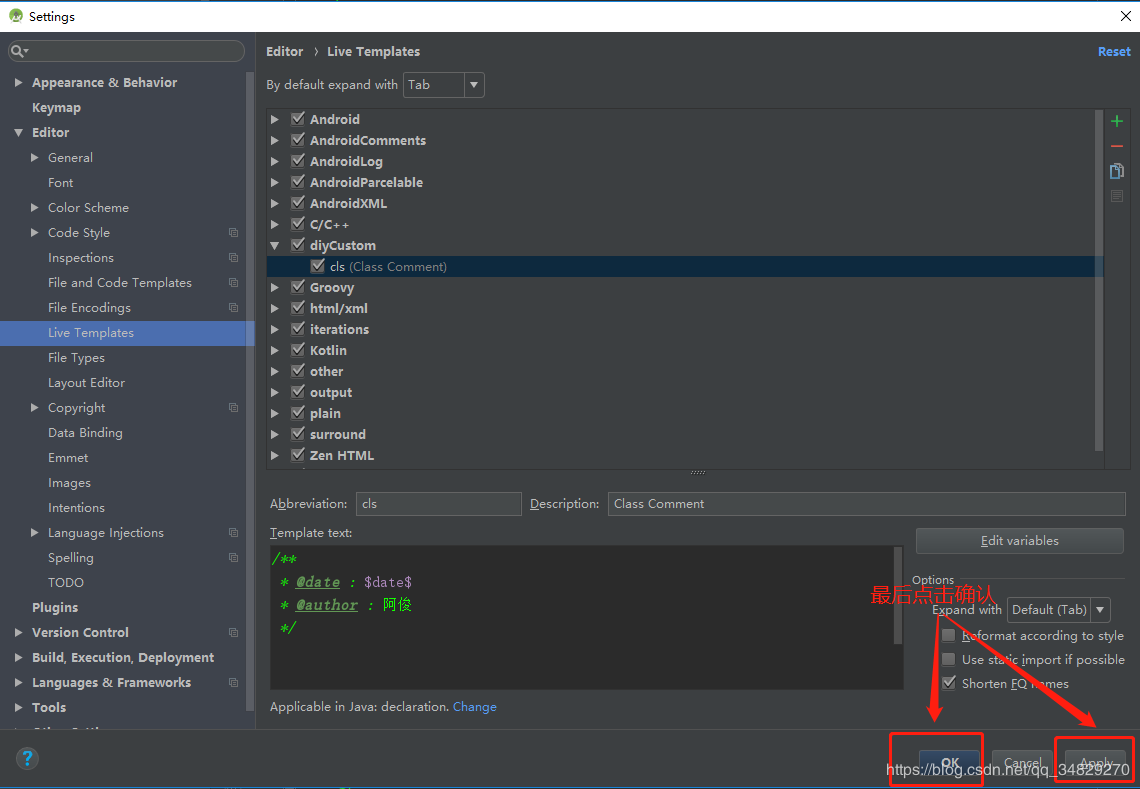
Task: Collapse the diyCustom template group
Action: click(275, 246)
